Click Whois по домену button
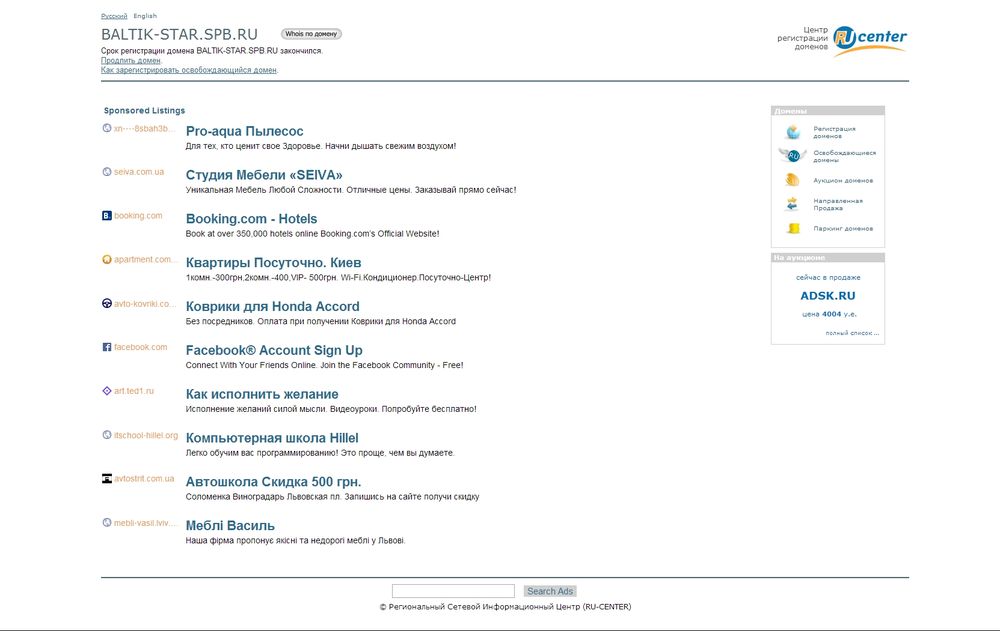This screenshot has height=631, width=1000. click(x=311, y=34)
